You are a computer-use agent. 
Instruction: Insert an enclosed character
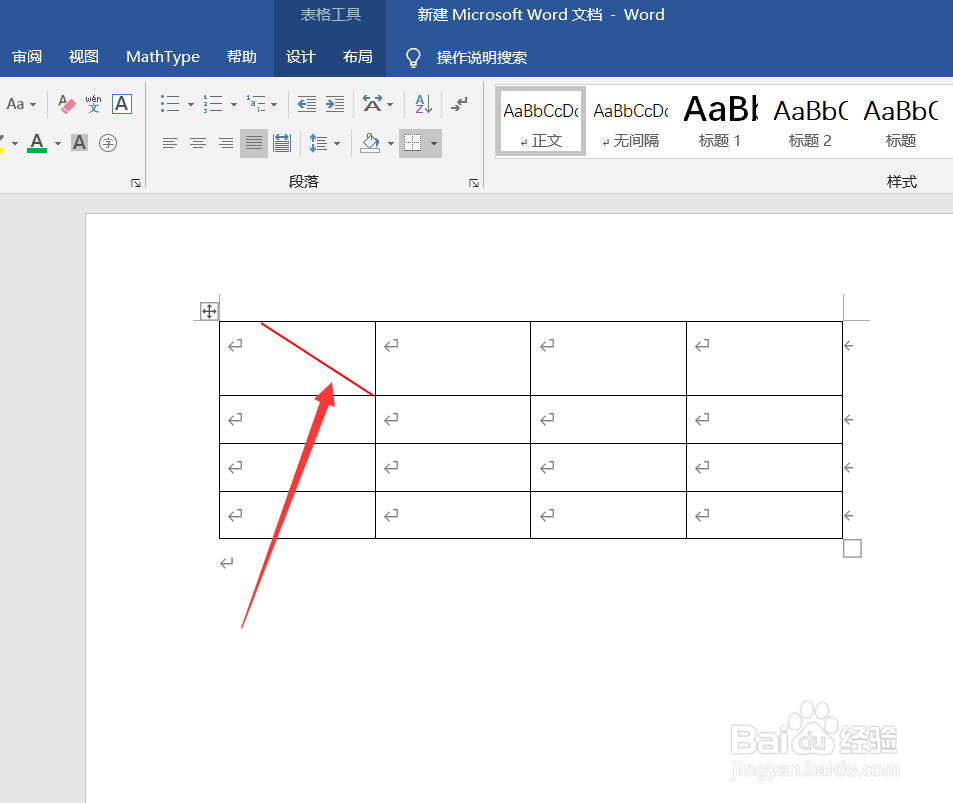pyautogui.click(x=108, y=143)
